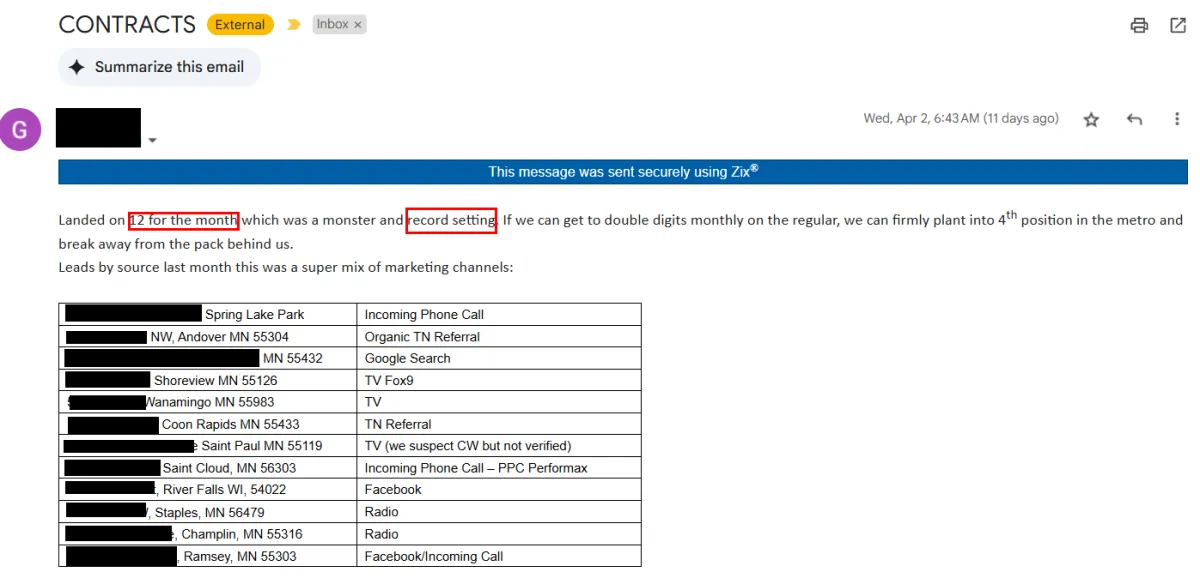Open the email in a new window
Image resolution: width=1200 pixels, height=584 pixels.
pos(1178,25)
